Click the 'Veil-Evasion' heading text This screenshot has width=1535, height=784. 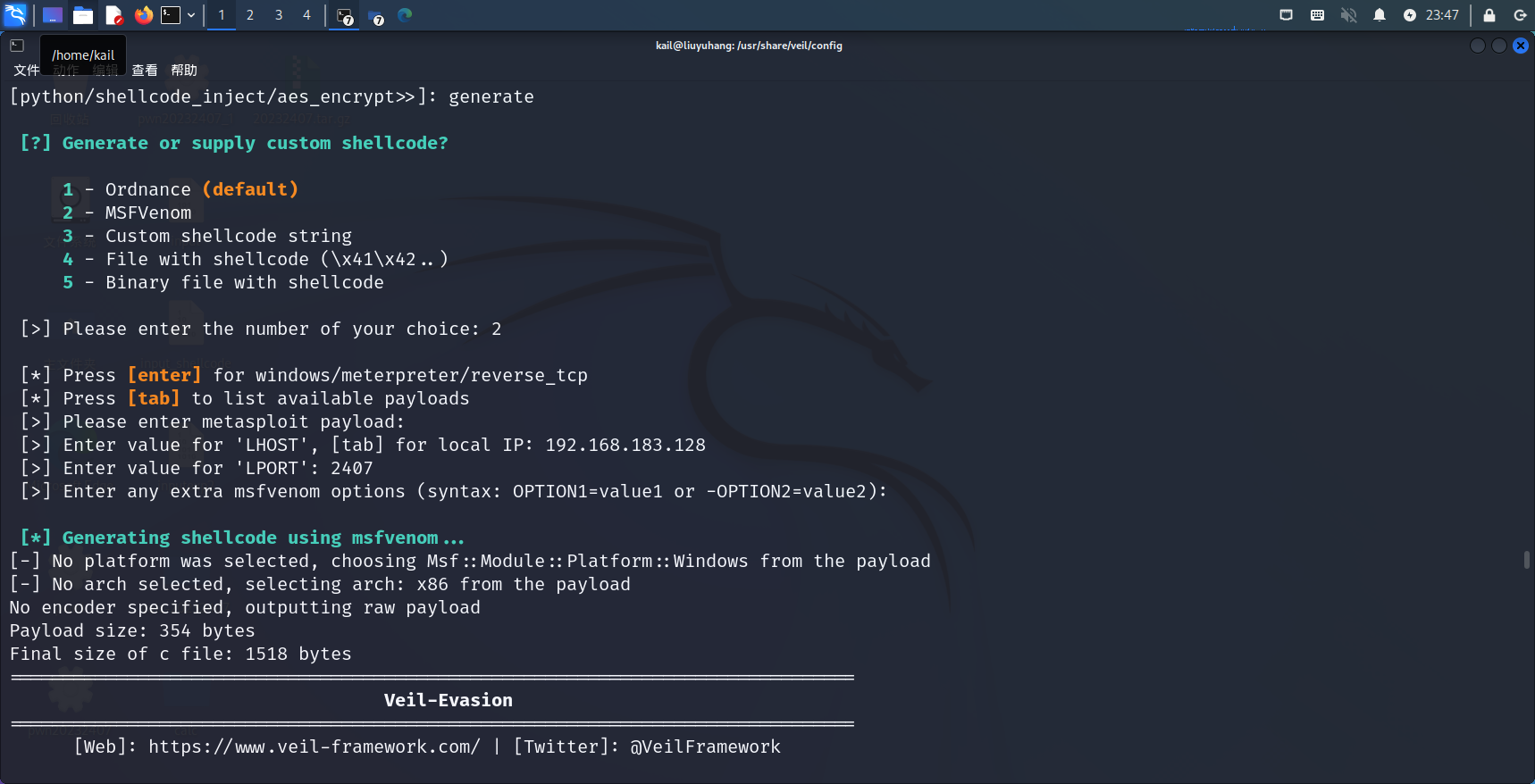pyautogui.click(x=449, y=700)
